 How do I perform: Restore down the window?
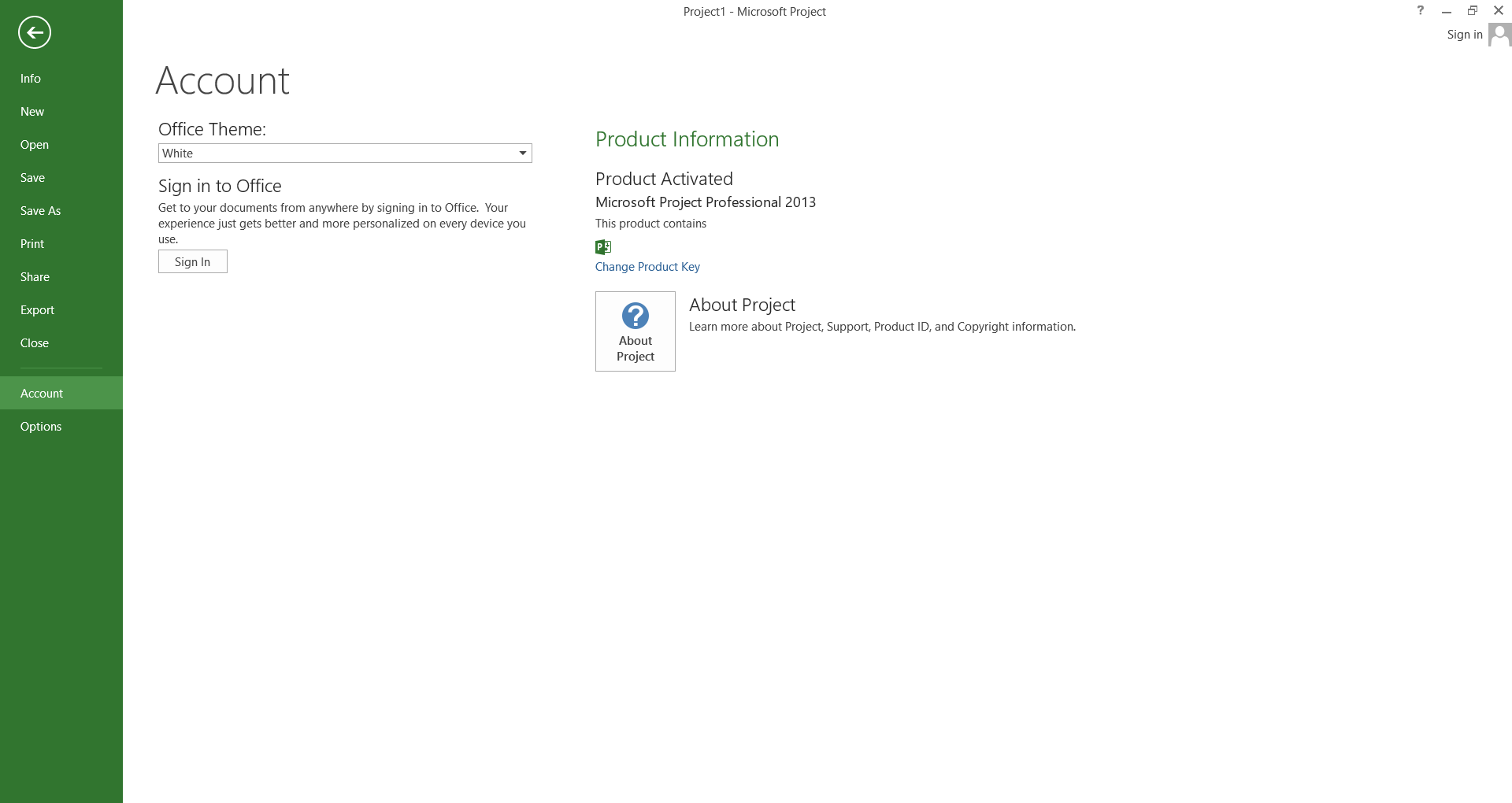(x=1473, y=11)
